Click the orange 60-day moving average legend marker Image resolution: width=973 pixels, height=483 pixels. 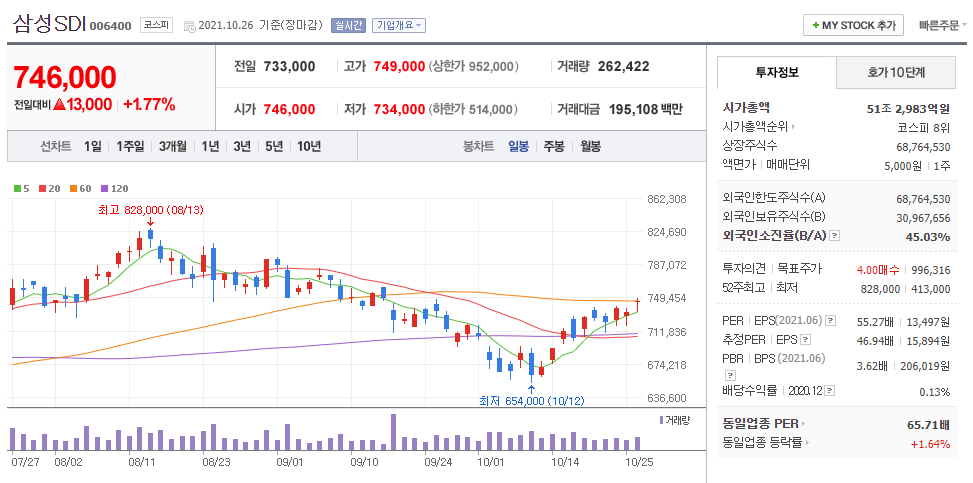tap(73, 188)
